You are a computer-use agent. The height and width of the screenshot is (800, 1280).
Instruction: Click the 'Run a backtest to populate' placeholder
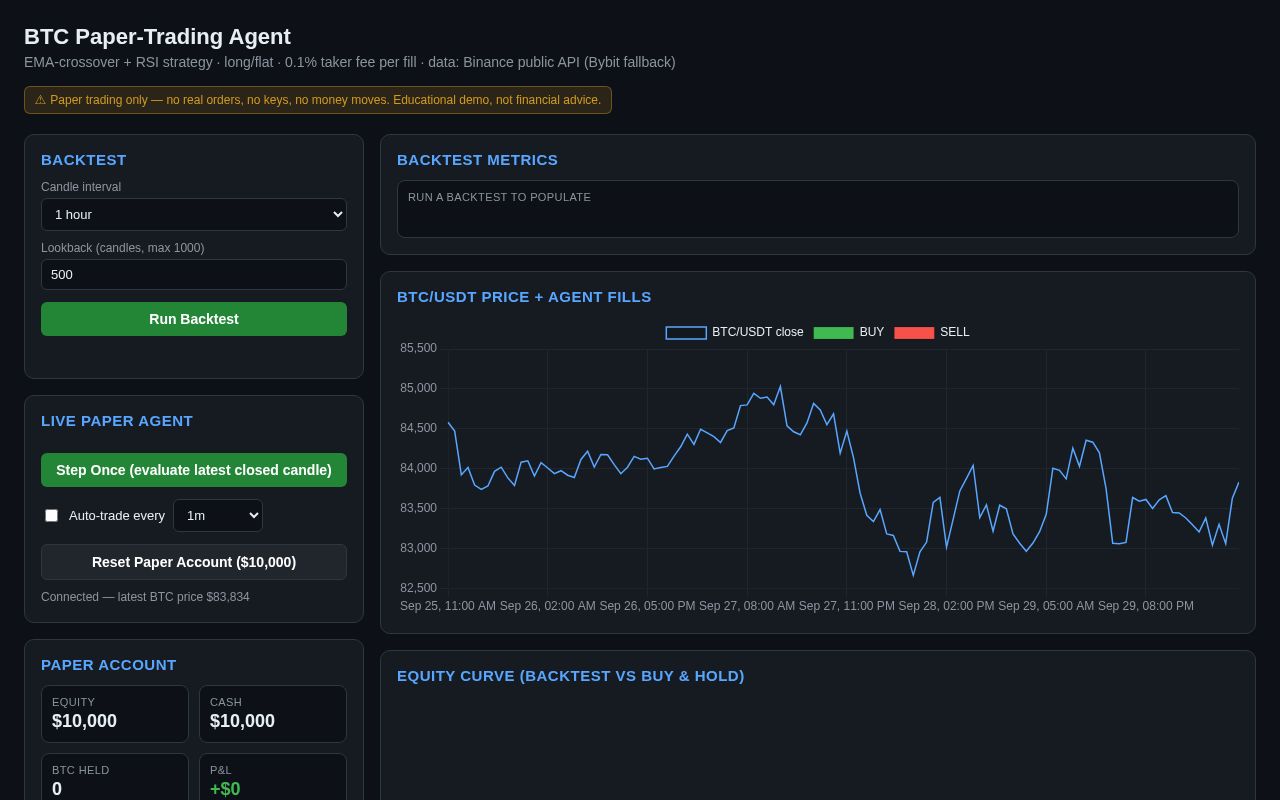pos(499,197)
